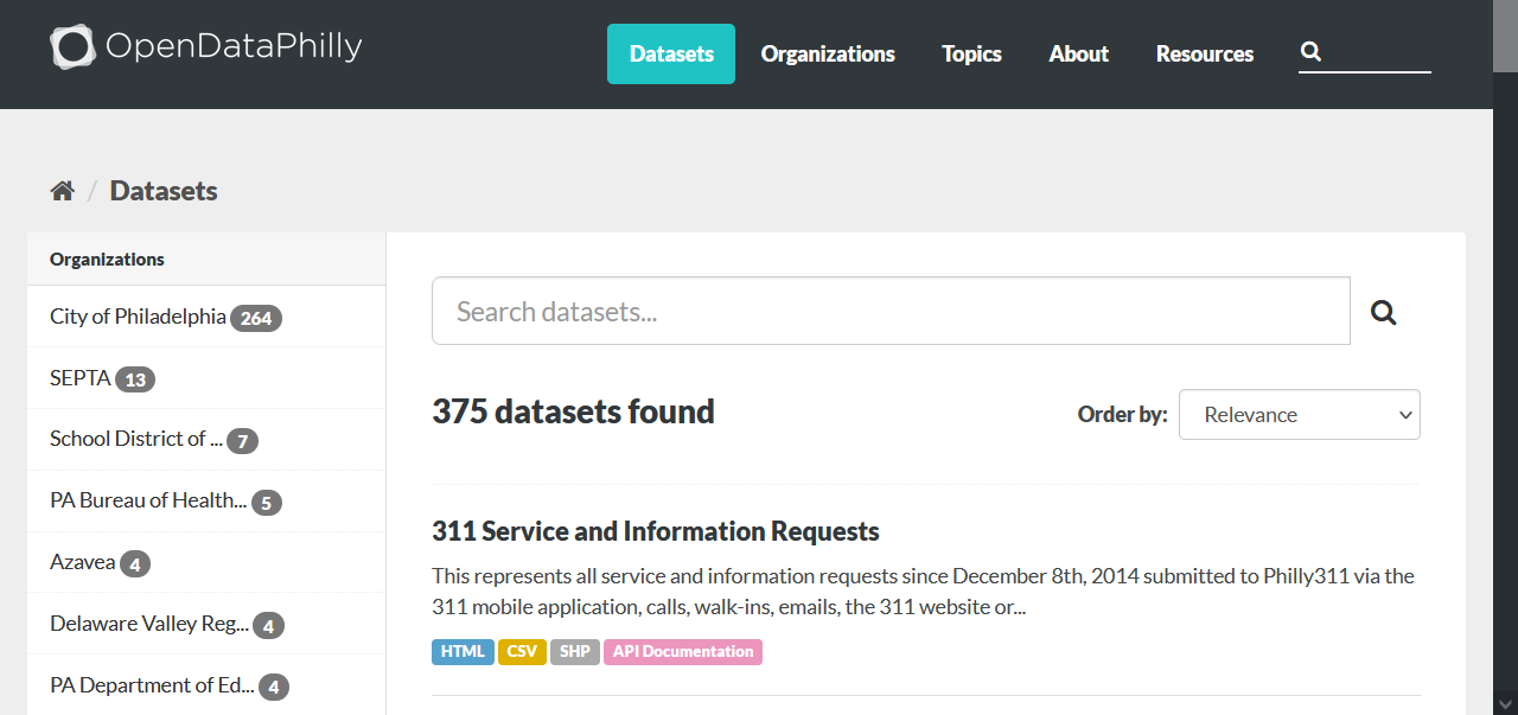Image resolution: width=1518 pixels, height=715 pixels.
Task: Click the OpenDataPhilly logo icon
Action: (x=72, y=47)
